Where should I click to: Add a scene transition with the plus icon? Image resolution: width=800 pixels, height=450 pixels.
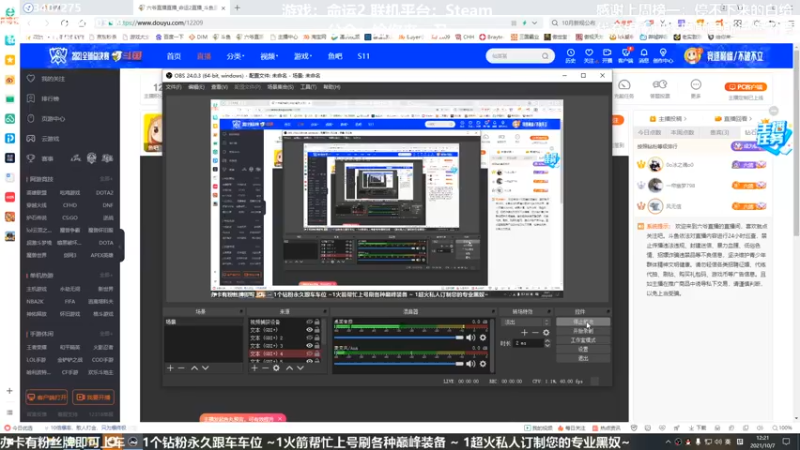524,333
